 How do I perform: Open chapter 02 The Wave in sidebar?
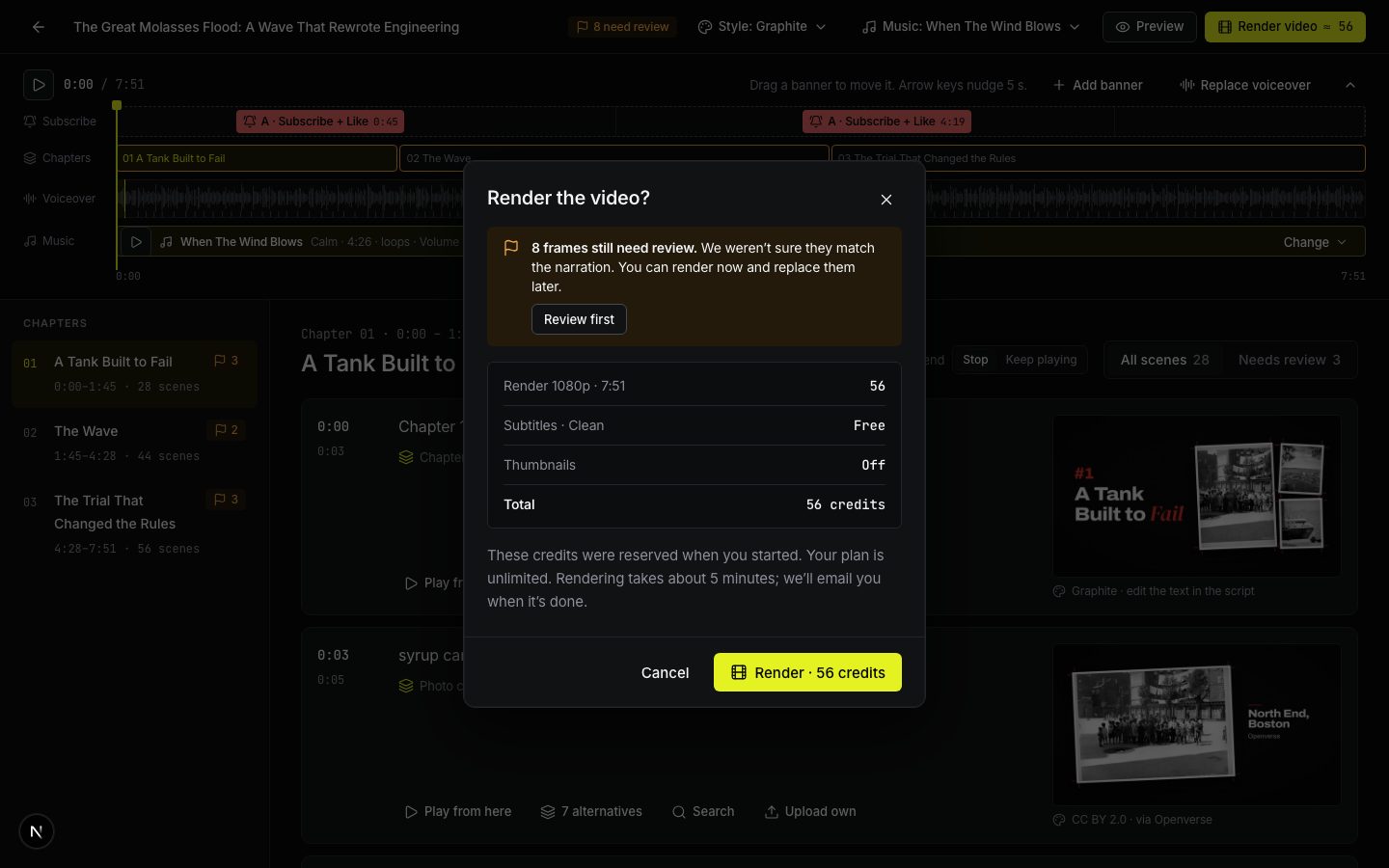(134, 443)
